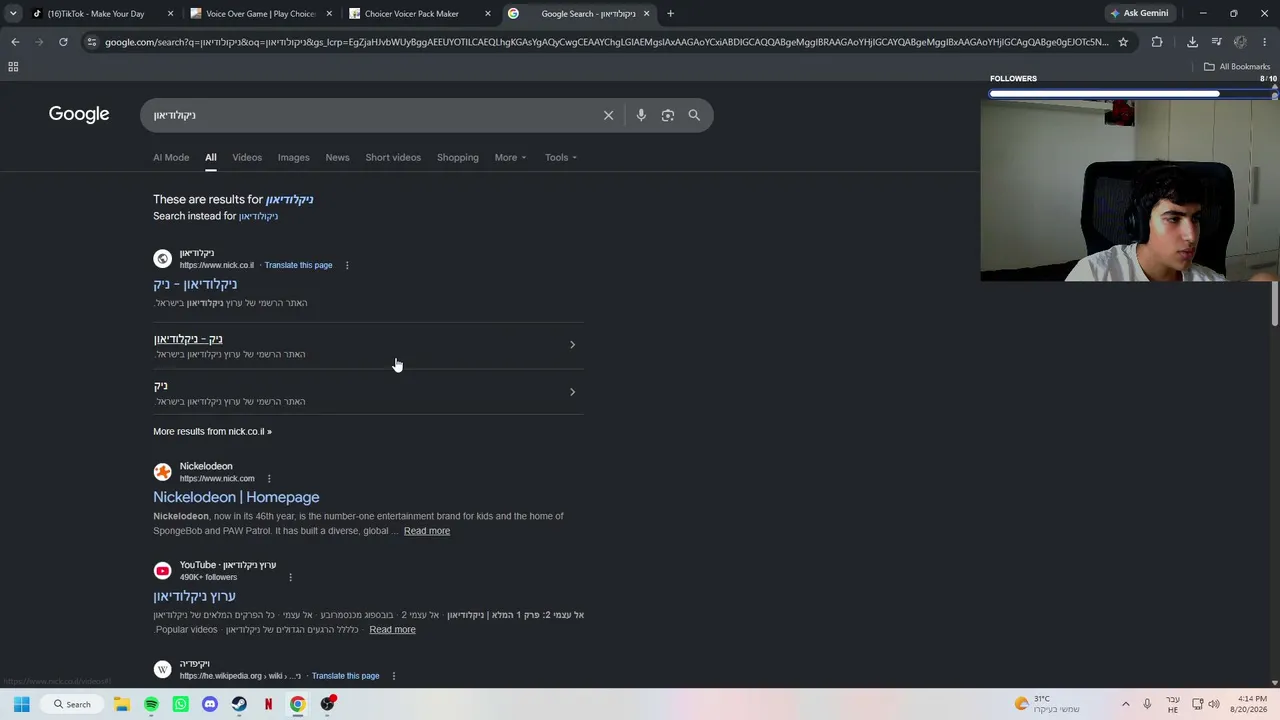Open Spotify from the taskbar
The width and height of the screenshot is (1280, 720).
click(x=151, y=704)
